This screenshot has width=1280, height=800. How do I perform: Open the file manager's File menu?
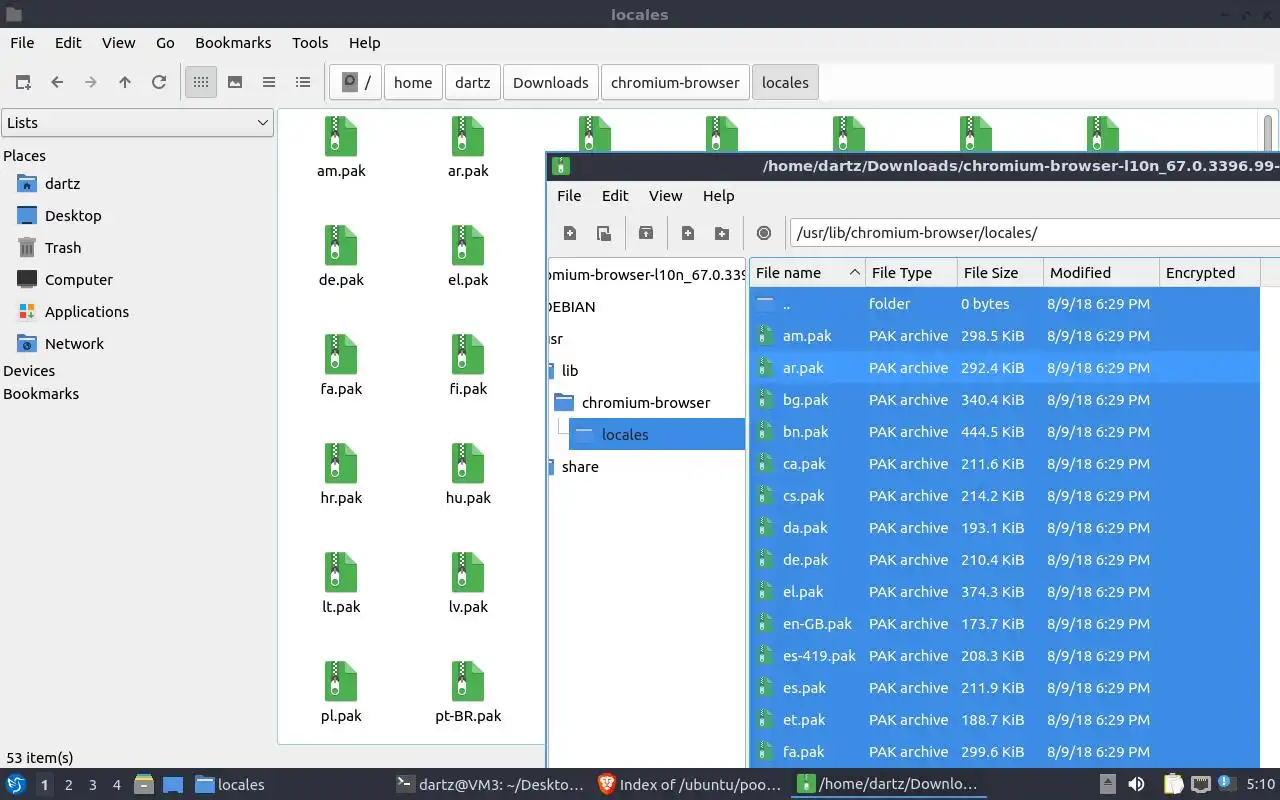point(22,43)
